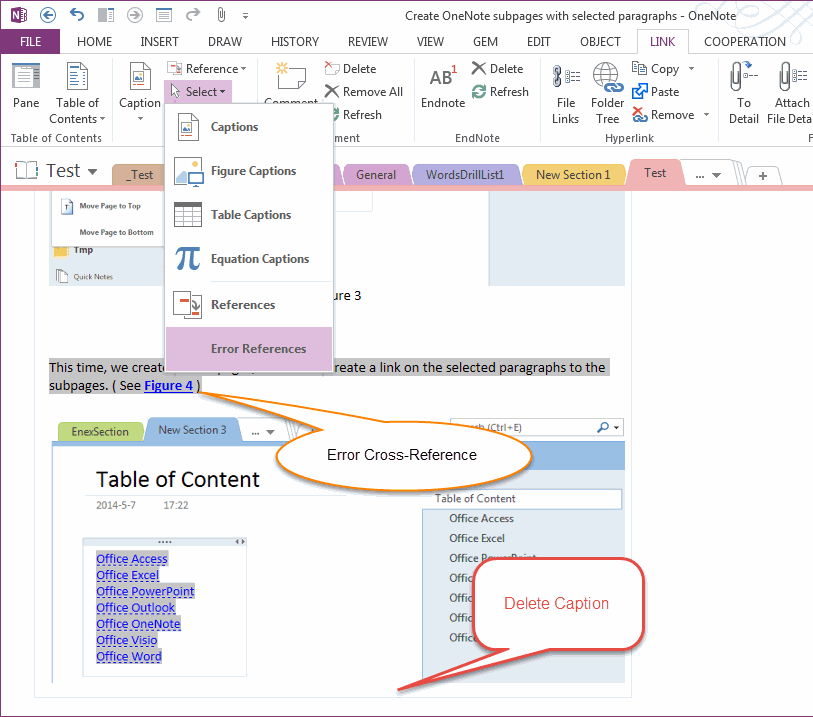Screen dimensions: 813x717
Task: Choose References from the Select menu
Action: tap(249, 305)
